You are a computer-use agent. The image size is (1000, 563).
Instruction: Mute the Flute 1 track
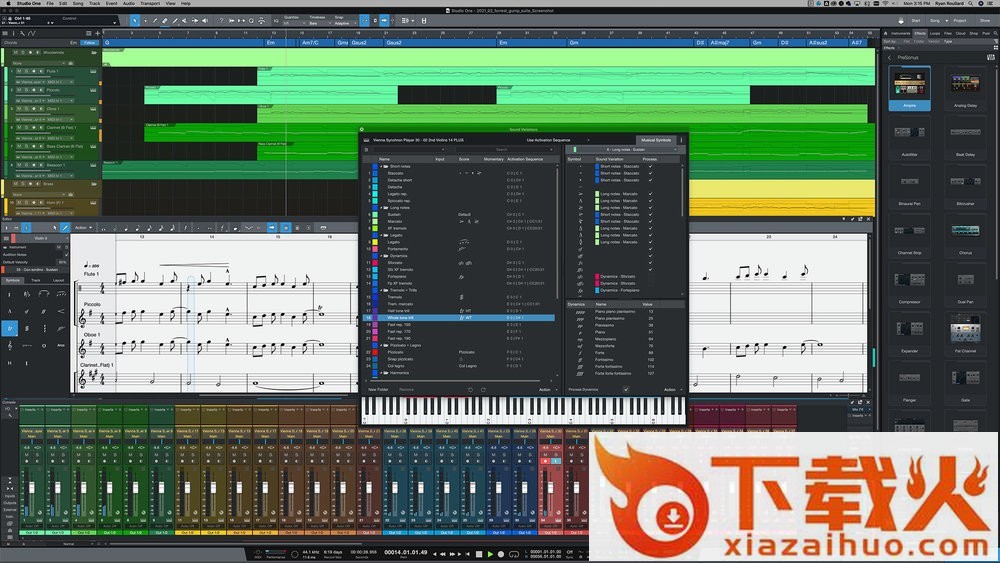pos(19,71)
